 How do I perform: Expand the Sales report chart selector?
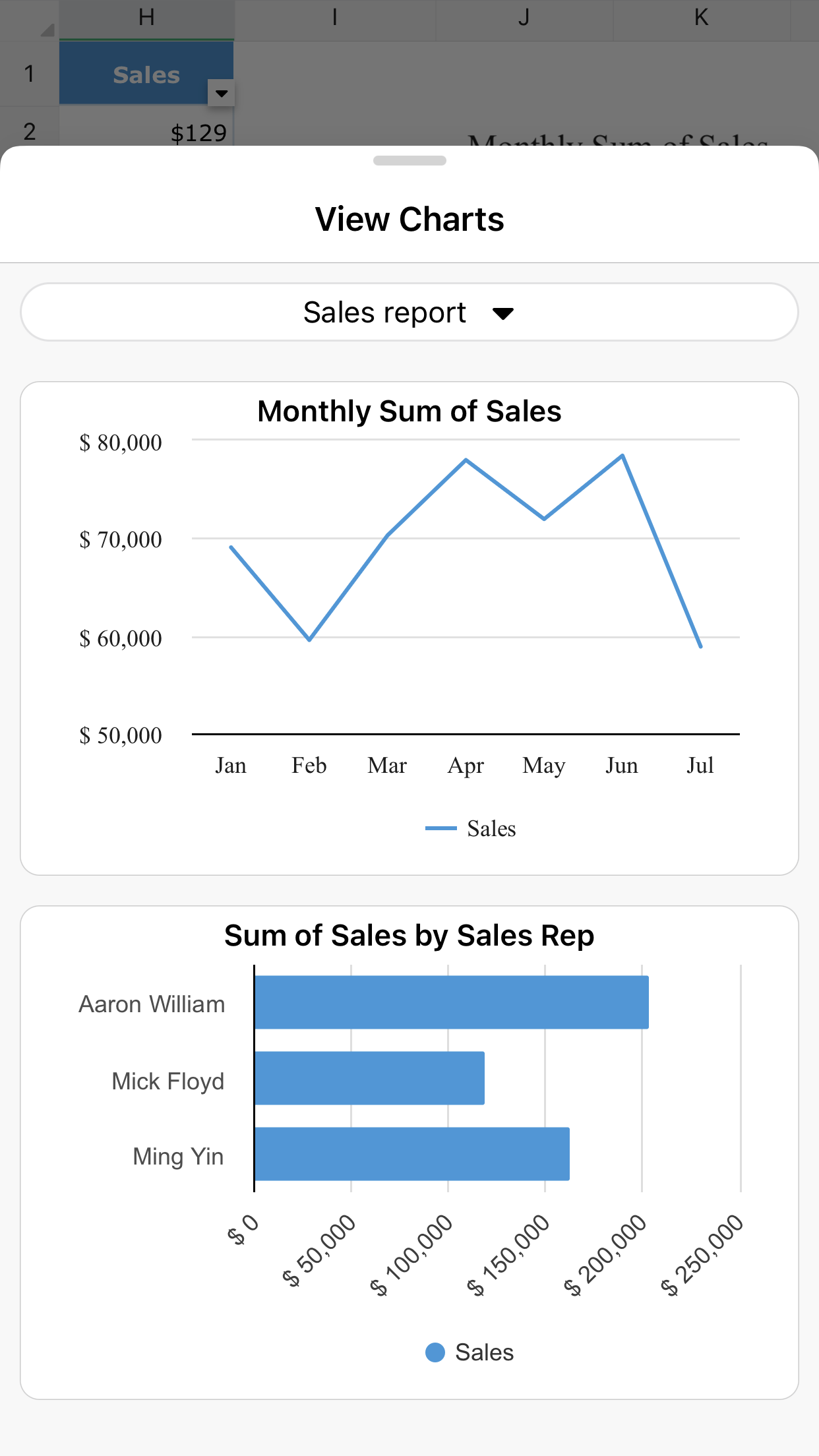pos(409,313)
